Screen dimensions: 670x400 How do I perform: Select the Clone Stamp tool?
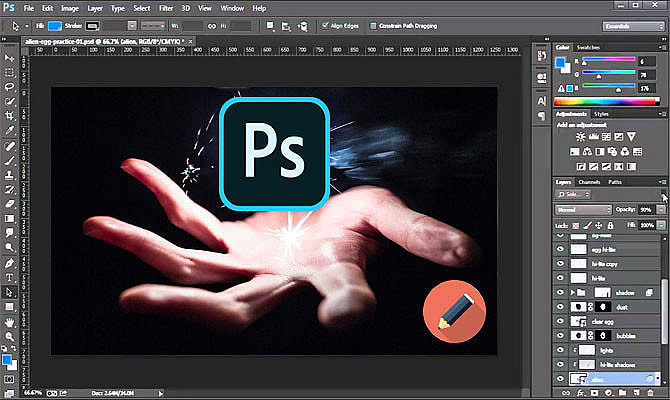[x=9, y=175]
